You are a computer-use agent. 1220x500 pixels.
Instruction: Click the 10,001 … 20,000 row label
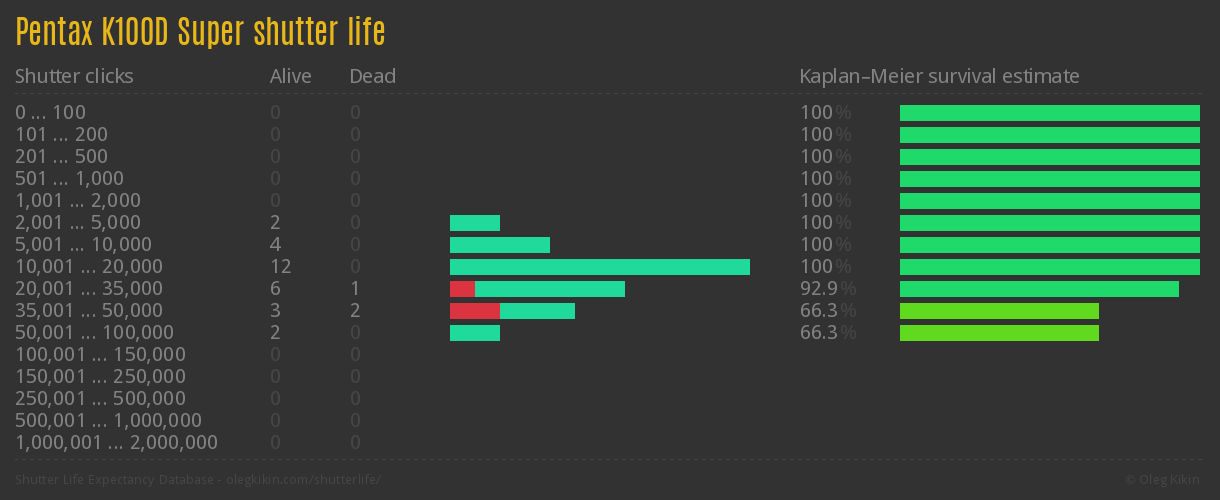click(89, 267)
